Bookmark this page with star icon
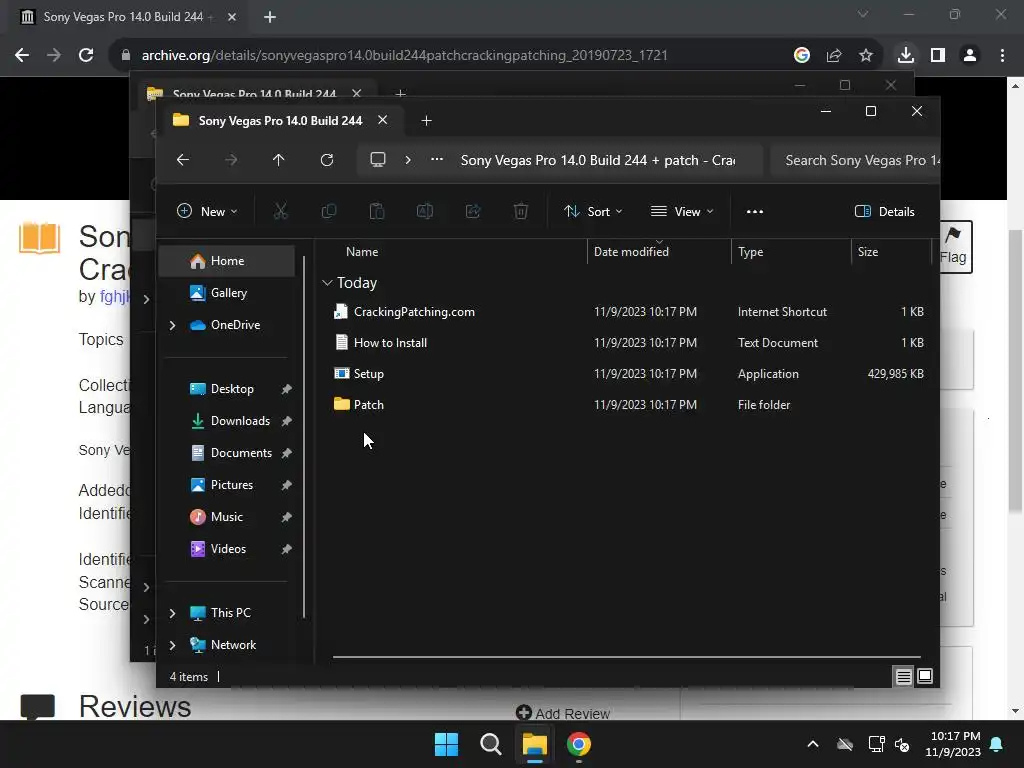Image resolution: width=1024 pixels, height=768 pixels. point(866,55)
